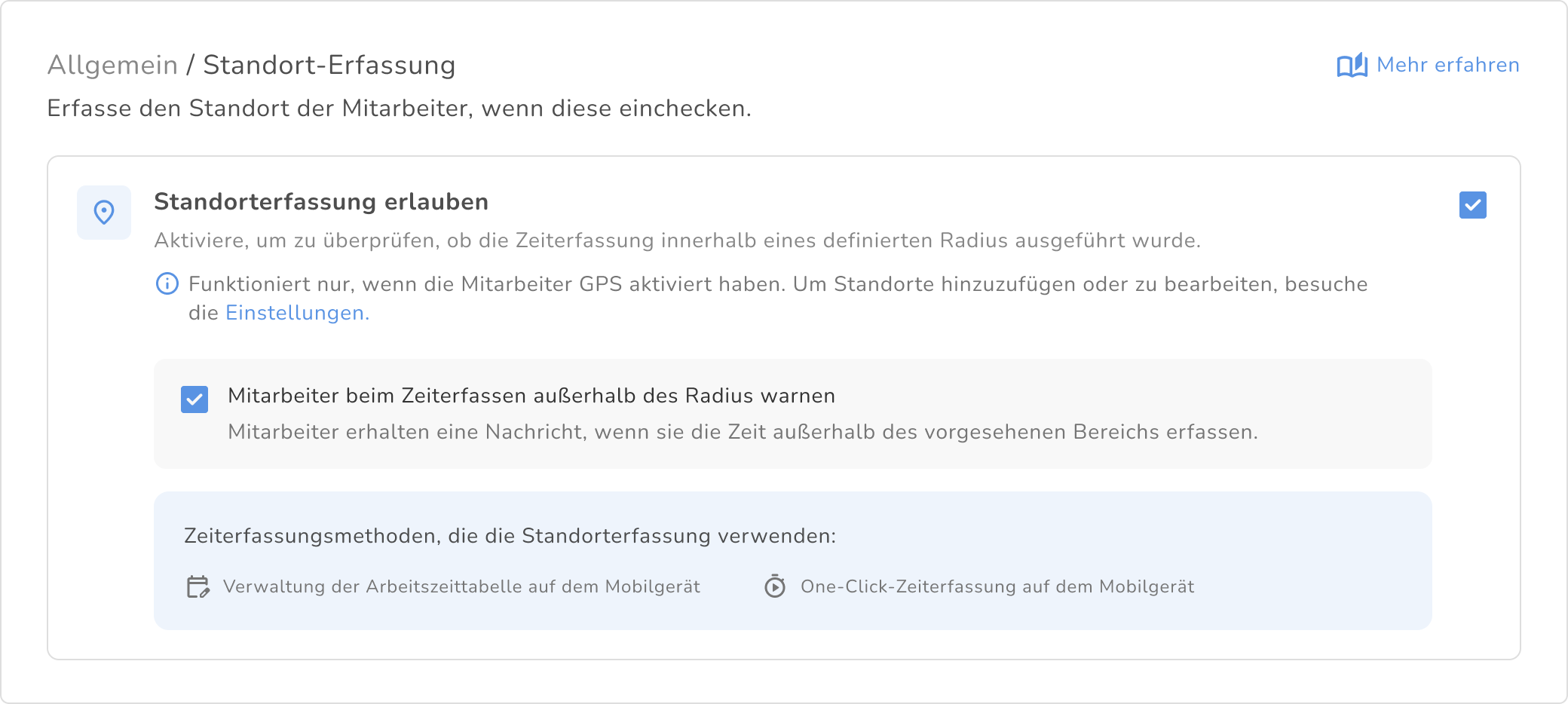Click text One-Click-Zeiterfassung auf dem Mobilgerät
Viewport: 1568px width, 704px height.
pyautogui.click(x=997, y=586)
